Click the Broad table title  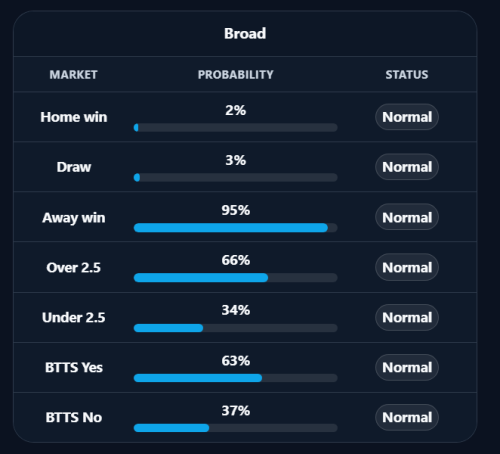coord(245,33)
